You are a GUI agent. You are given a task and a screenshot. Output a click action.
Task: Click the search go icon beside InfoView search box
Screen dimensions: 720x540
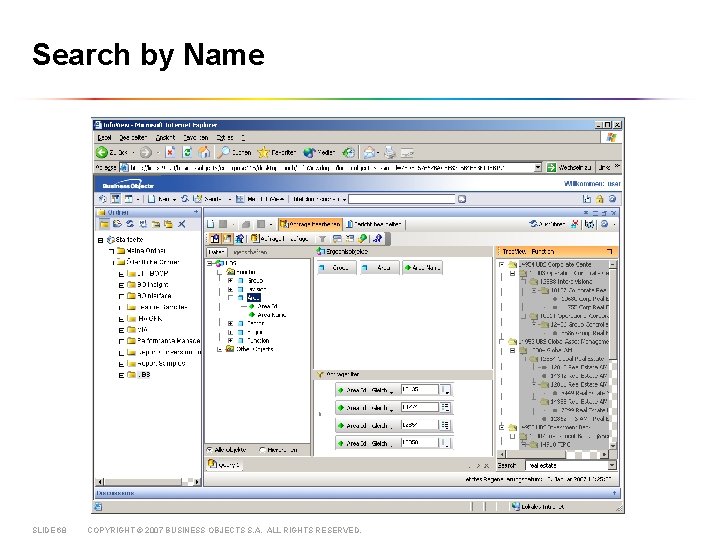tap(462, 199)
